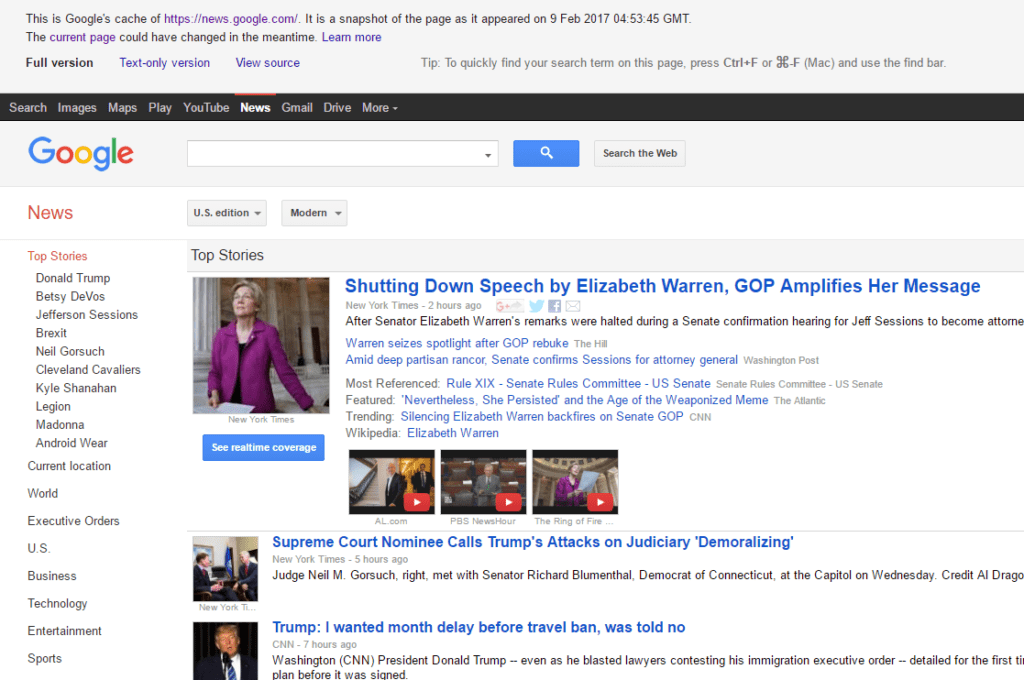Open the Trump story thumbnail image
This screenshot has width=1024, height=680.
(225, 651)
